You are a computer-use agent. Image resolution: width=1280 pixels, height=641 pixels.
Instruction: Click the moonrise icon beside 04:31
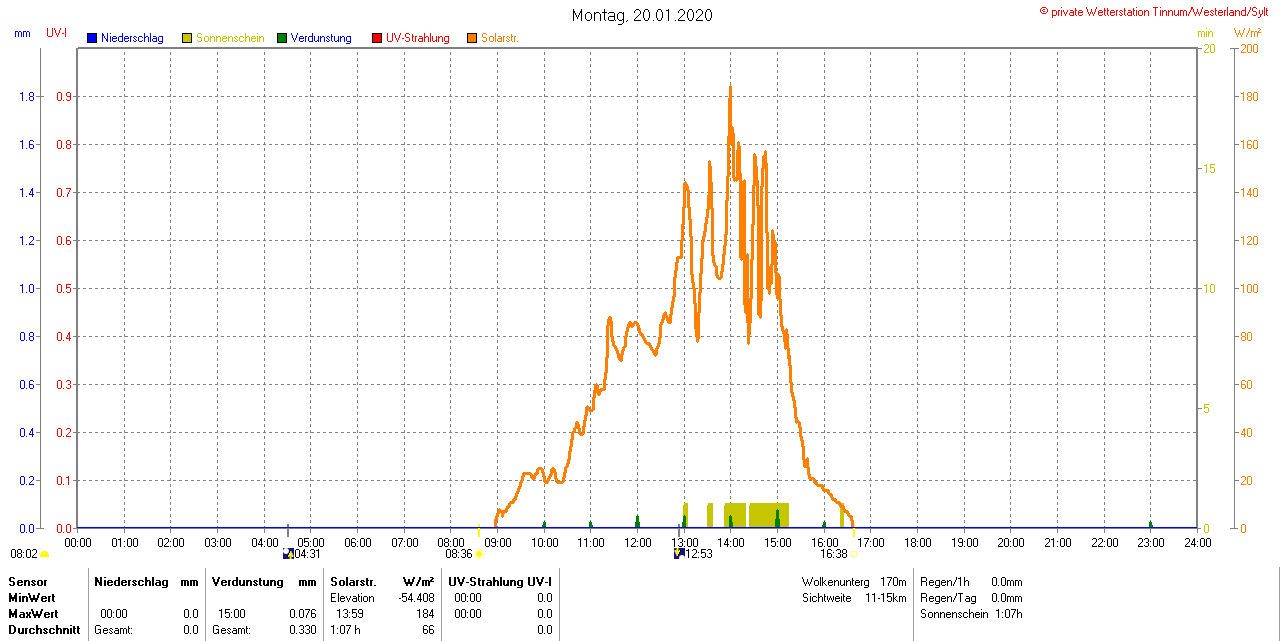tap(288, 553)
